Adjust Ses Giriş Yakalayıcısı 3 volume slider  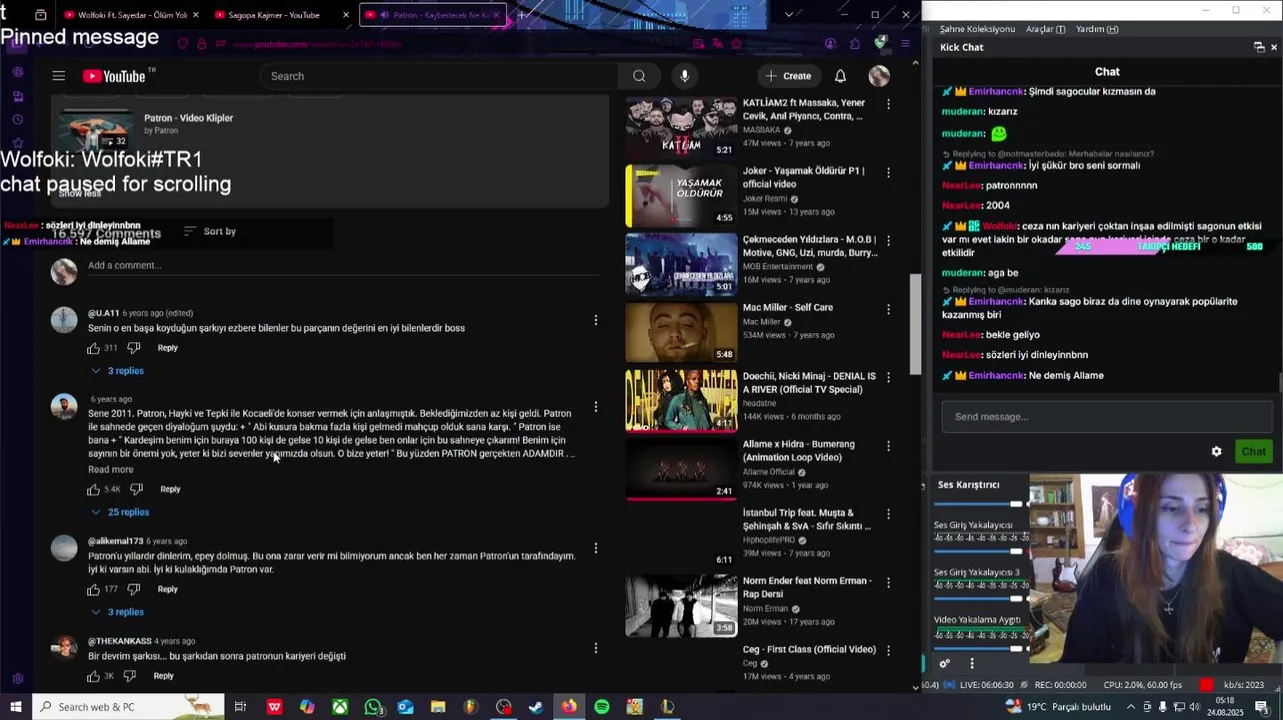(980, 598)
